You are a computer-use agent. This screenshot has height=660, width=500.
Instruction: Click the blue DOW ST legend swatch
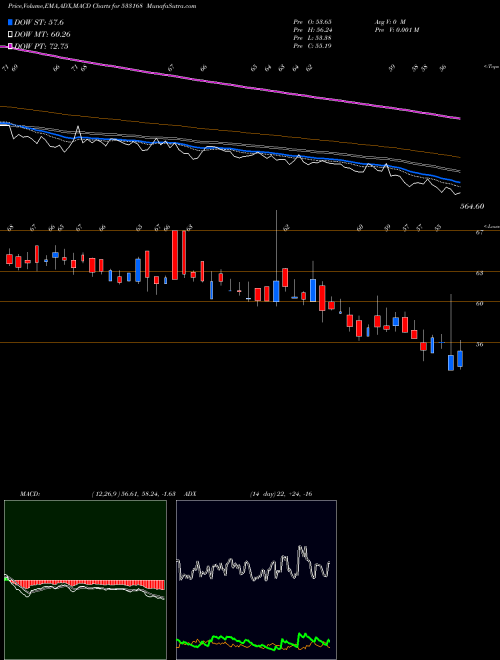coord(11,22)
